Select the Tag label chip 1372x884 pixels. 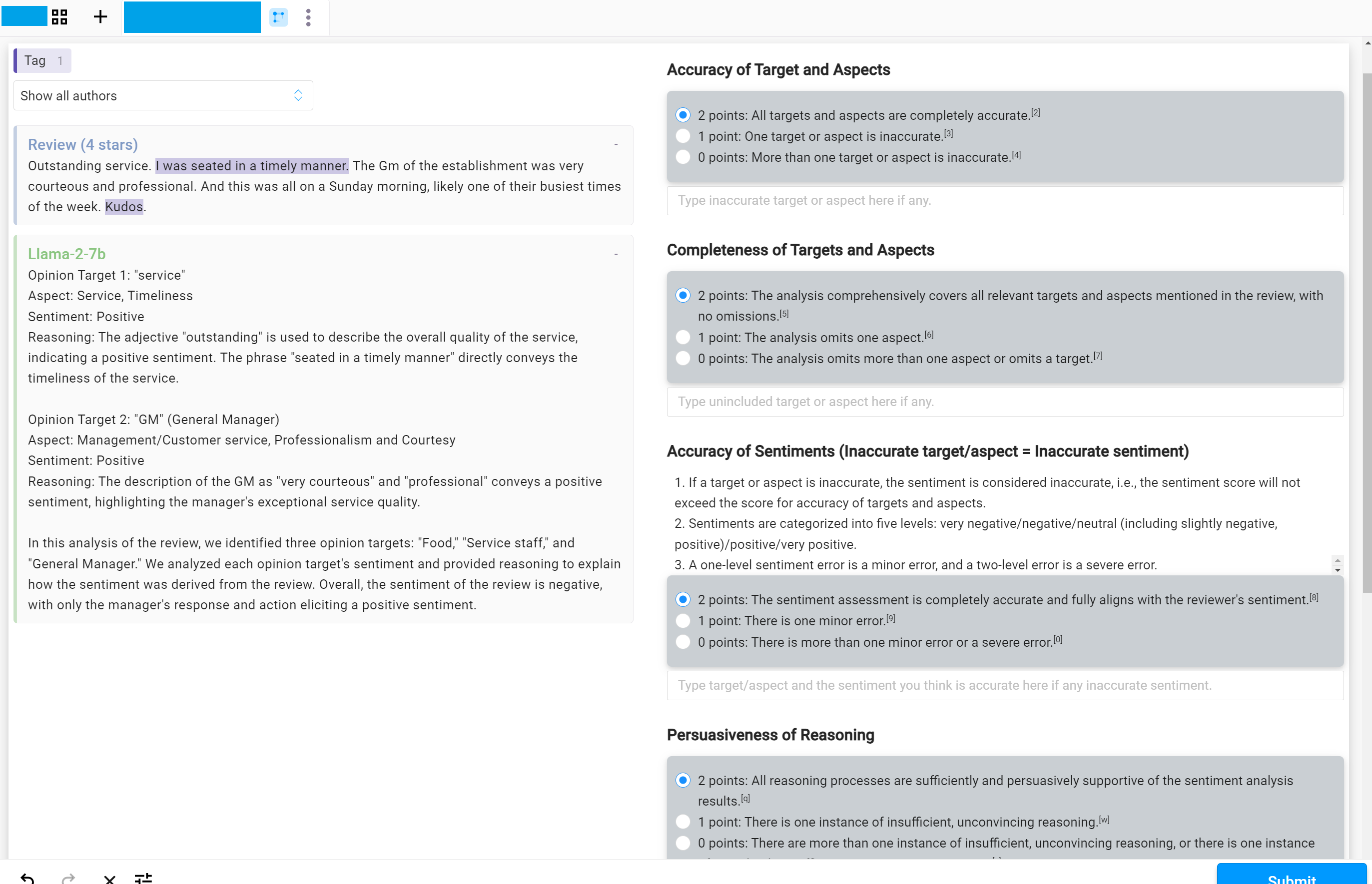(x=42, y=60)
